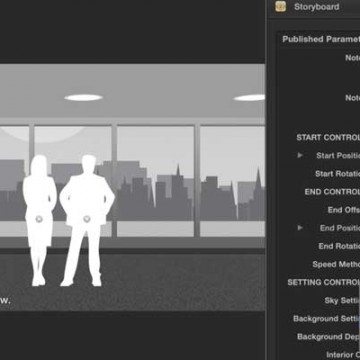Open the Background Setting parameter

coord(326,319)
